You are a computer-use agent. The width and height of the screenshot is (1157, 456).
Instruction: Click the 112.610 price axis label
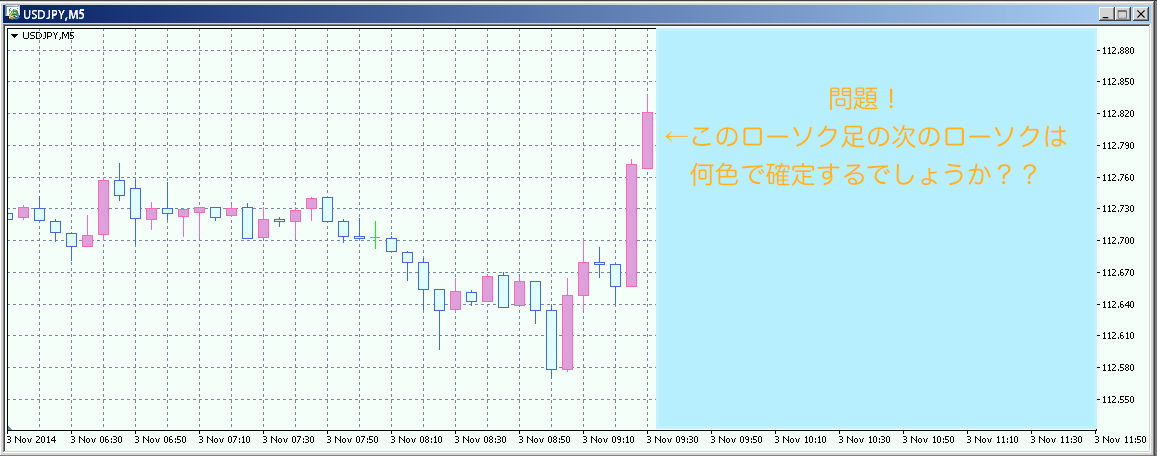point(1117,336)
